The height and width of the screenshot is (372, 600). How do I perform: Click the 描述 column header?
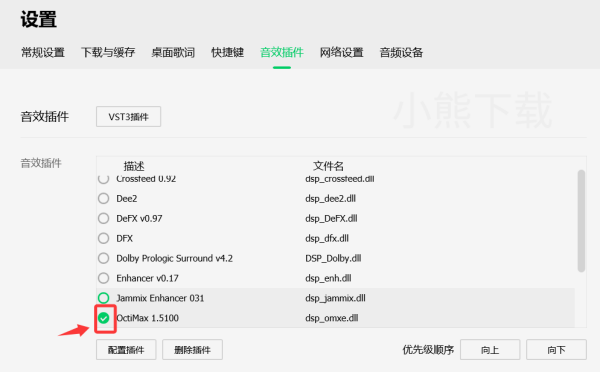pos(134,166)
